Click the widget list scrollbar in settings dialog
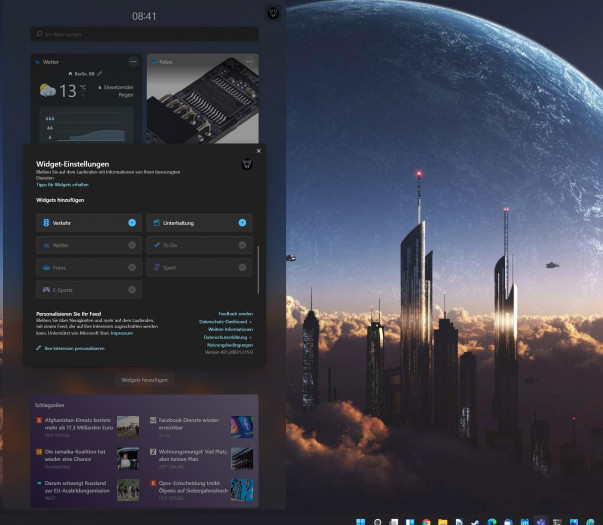 tap(258, 270)
